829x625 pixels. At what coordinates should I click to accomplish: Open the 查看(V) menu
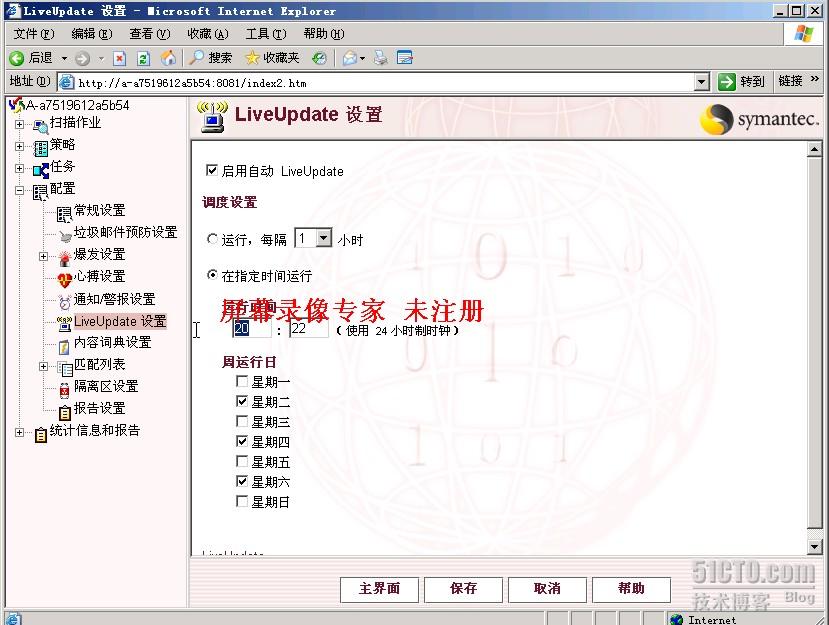[150, 34]
